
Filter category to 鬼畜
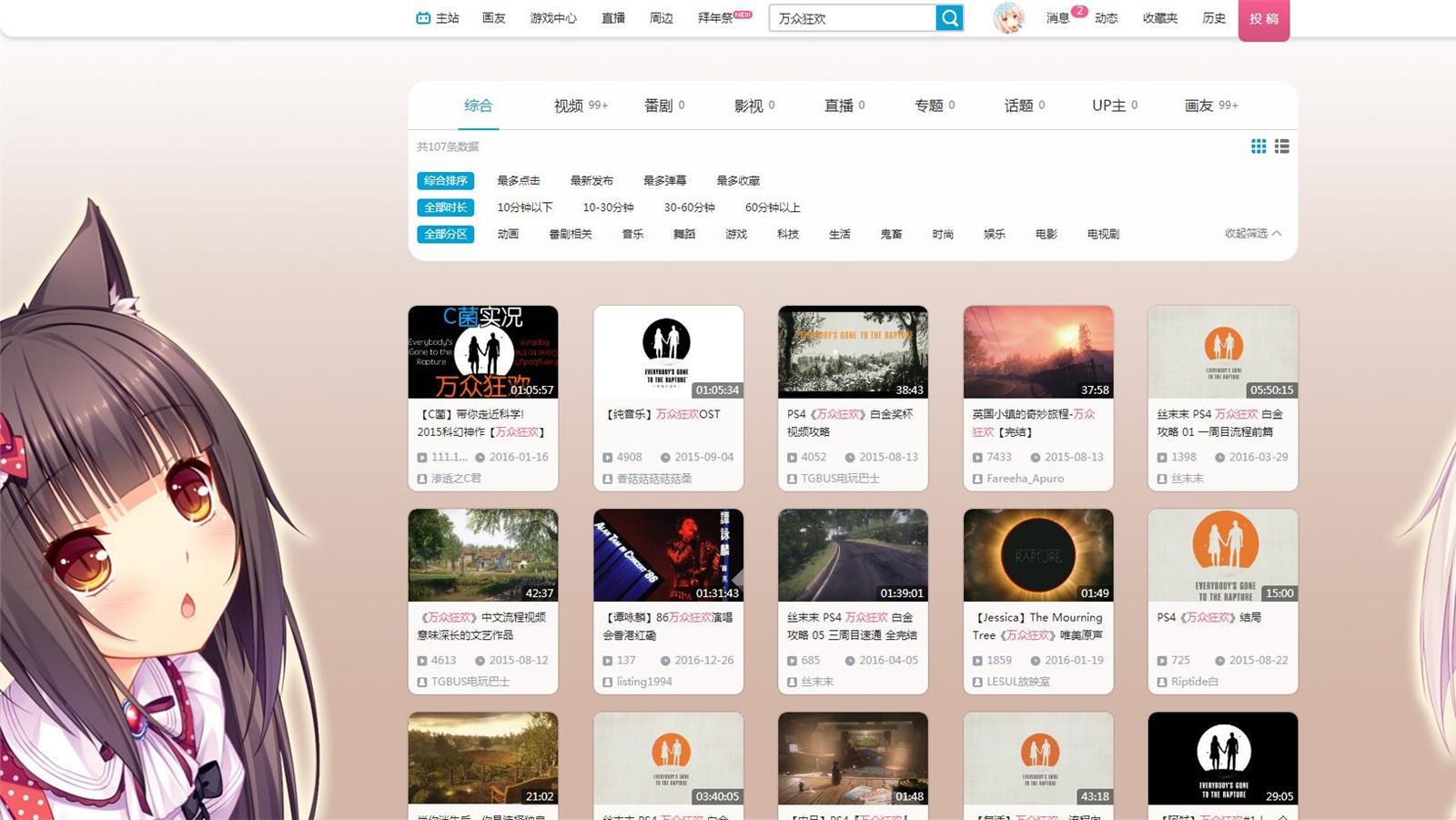(x=892, y=234)
